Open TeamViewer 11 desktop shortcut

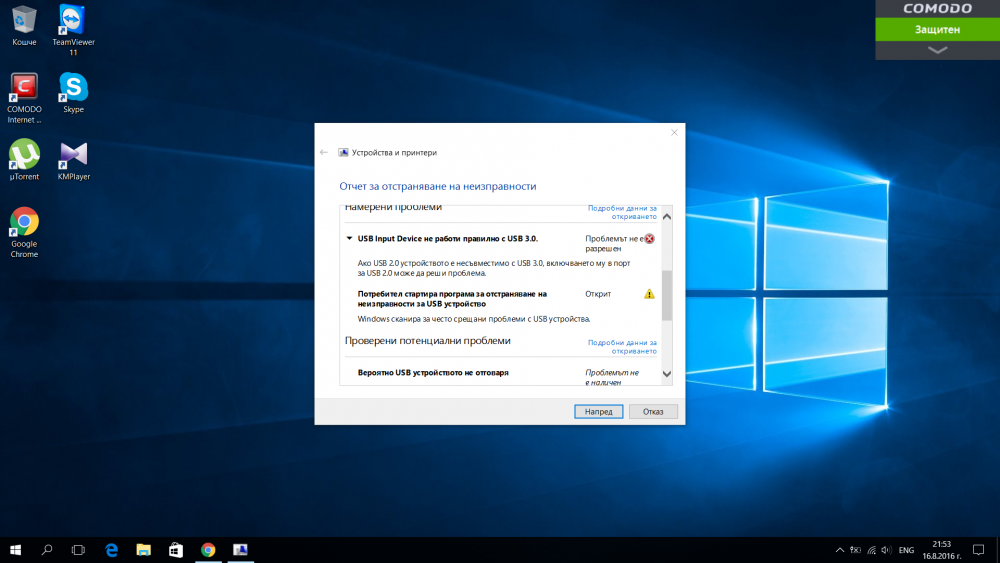[x=73, y=29]
